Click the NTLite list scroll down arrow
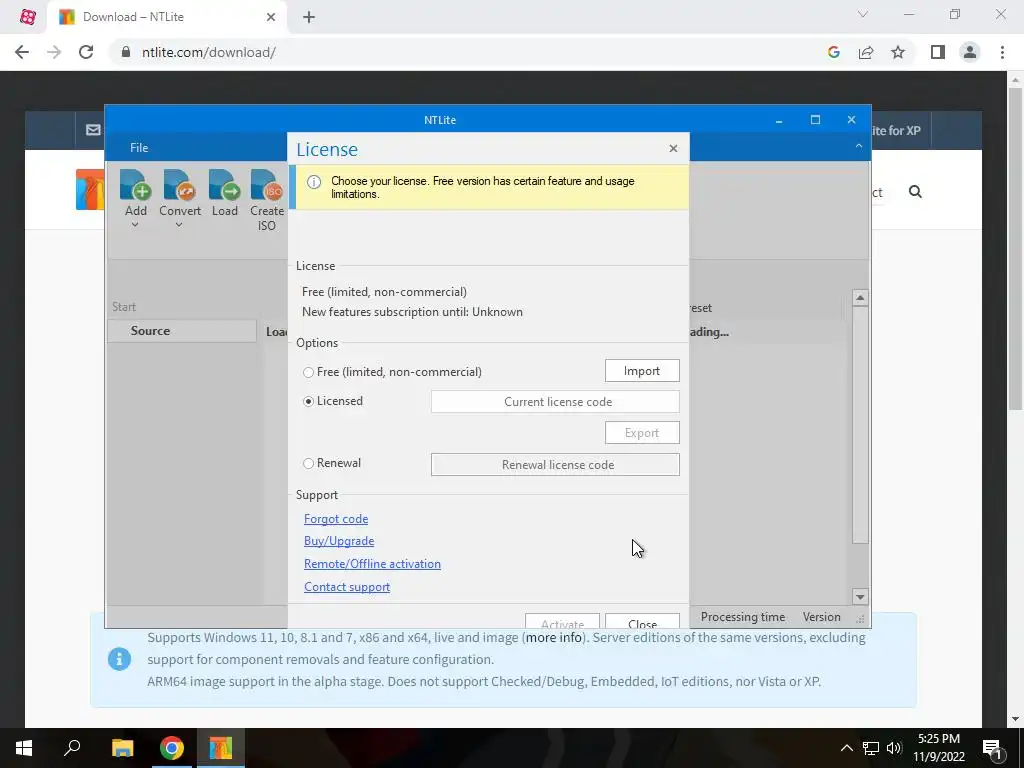 coord(860,596)
